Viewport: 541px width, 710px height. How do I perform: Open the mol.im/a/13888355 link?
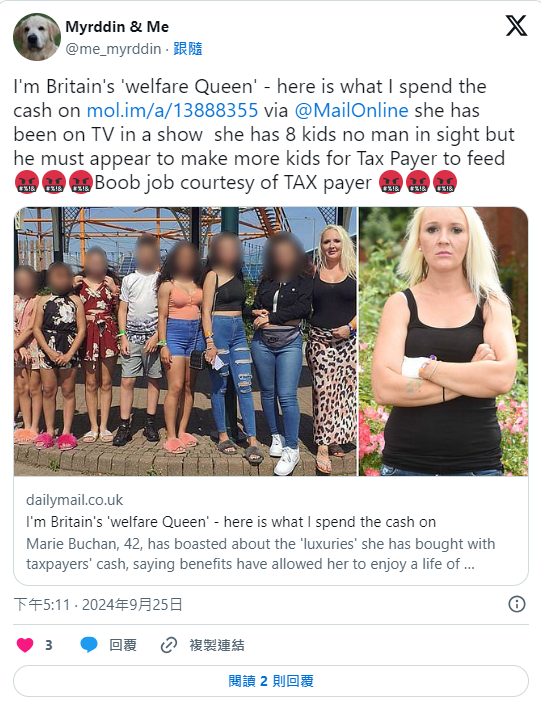pos(172,110)
